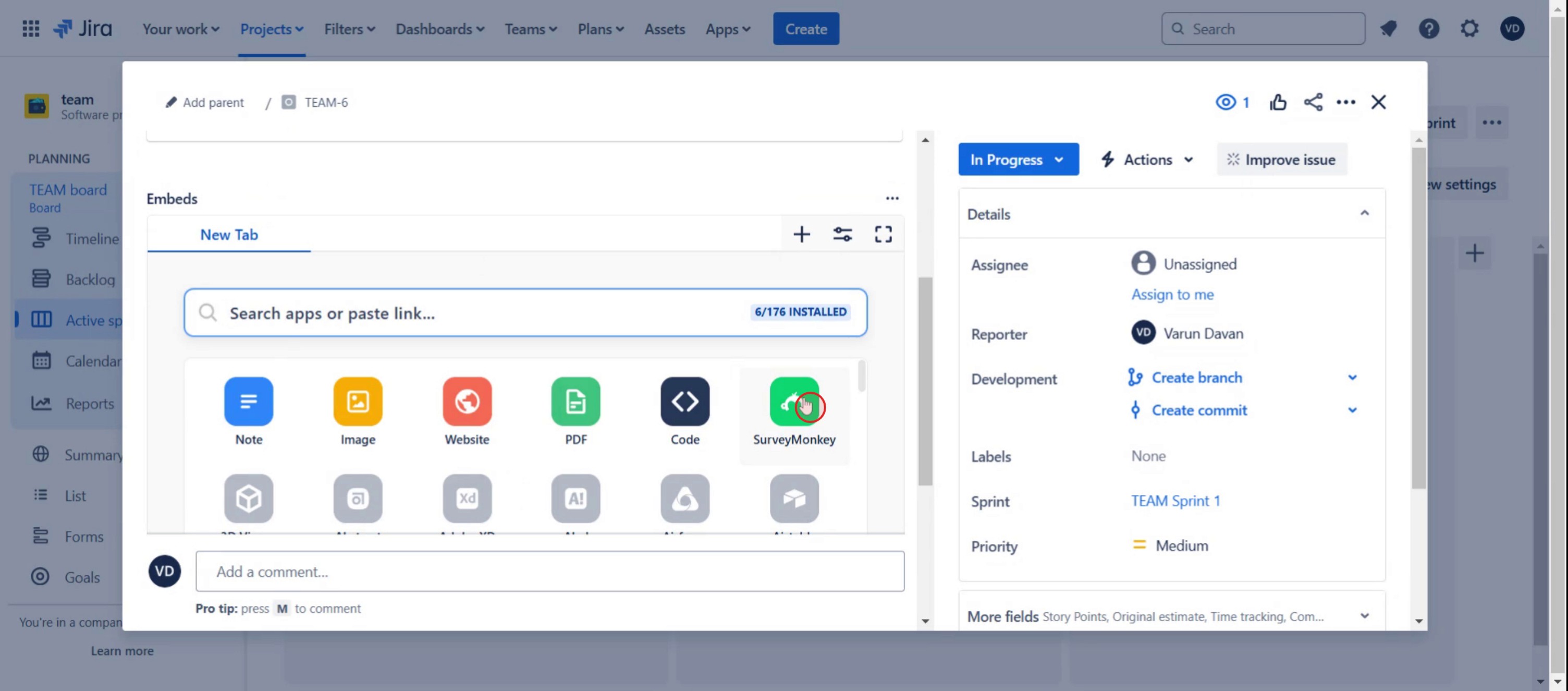Viewport: 1568px width, 691px height.
Task: Toggle watching this issue eye icon
Action: click(x=1226, y=102)
